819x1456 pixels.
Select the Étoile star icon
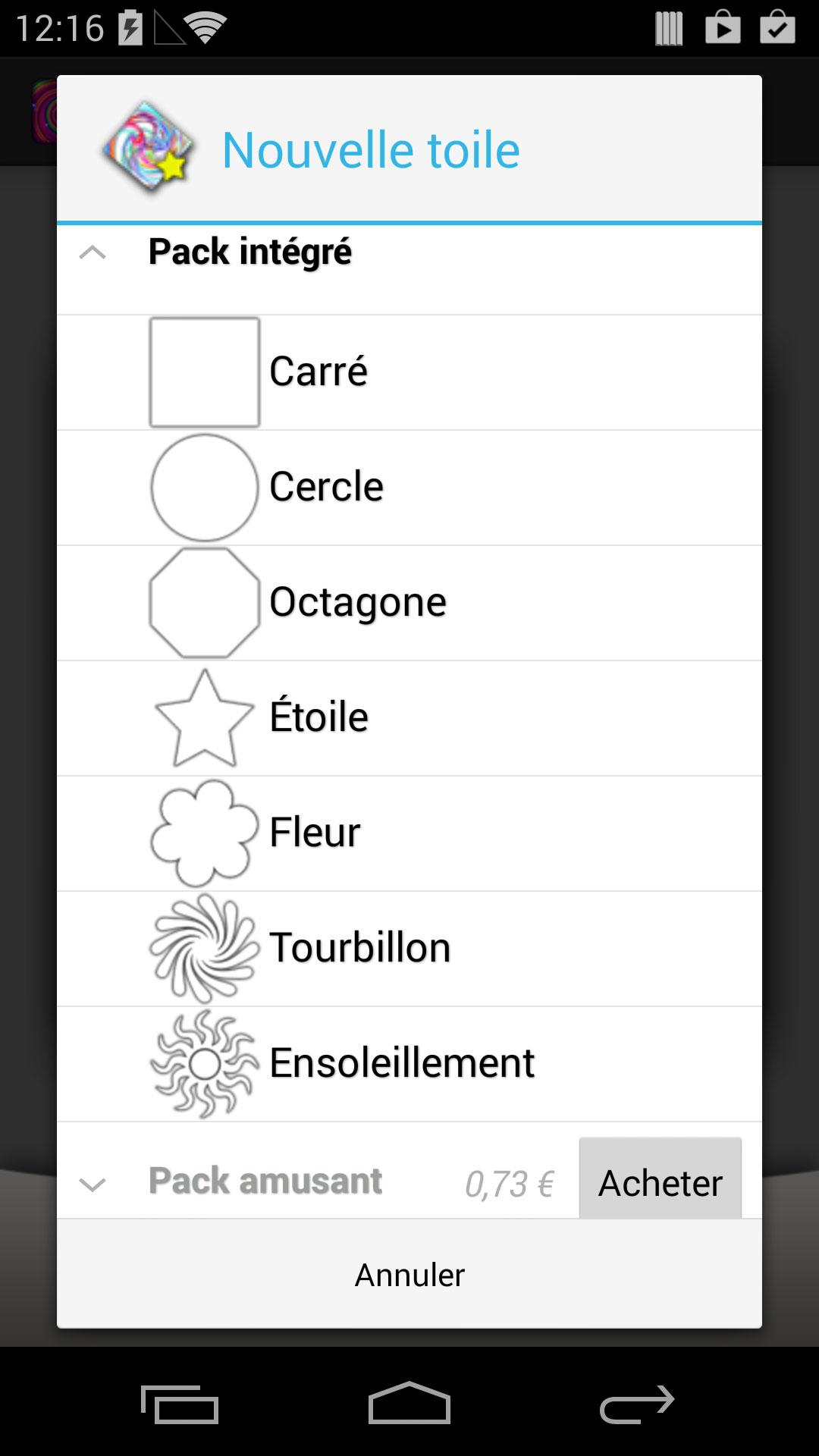(205, 718)
